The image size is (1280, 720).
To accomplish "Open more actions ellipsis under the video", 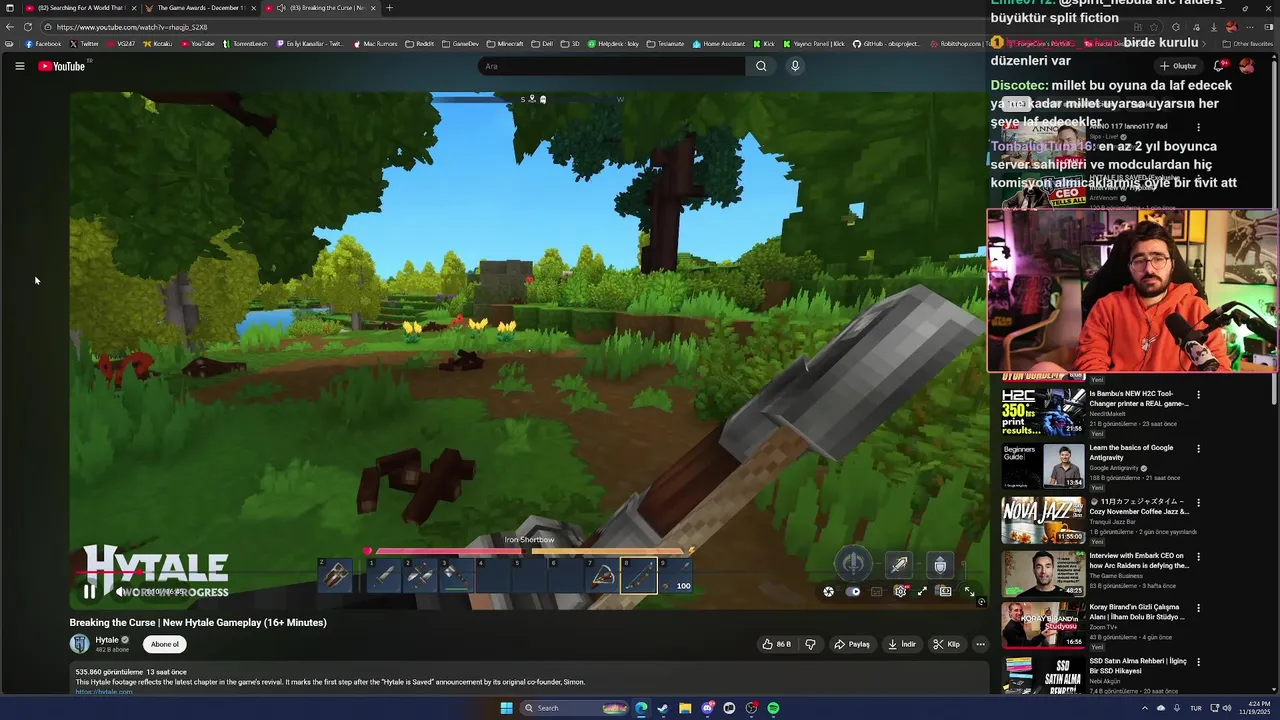I will pyautogui.click(x=980, y=644).
